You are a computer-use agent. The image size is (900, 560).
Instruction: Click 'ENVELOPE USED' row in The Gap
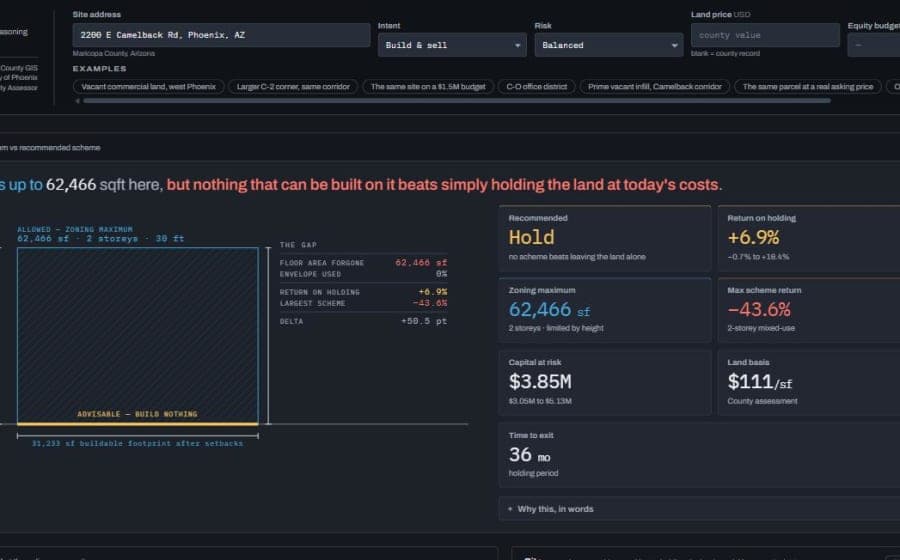pos(363,274)
